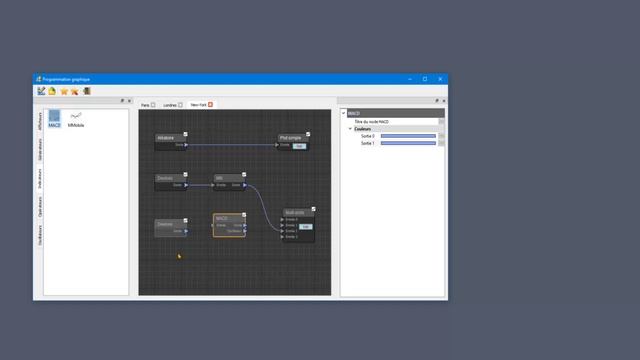The image size is (640, 360).
Task: Toggle the MM node's corner box
Action: click(x=244, y=174)
